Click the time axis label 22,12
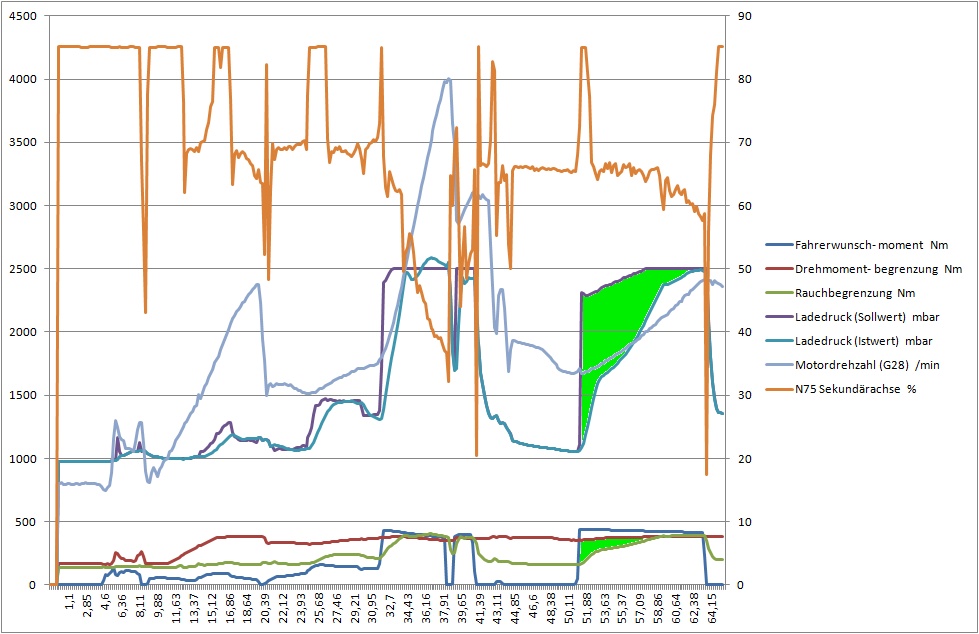The height and width of the screenshot is (634, 979). (x=283, y=608)
